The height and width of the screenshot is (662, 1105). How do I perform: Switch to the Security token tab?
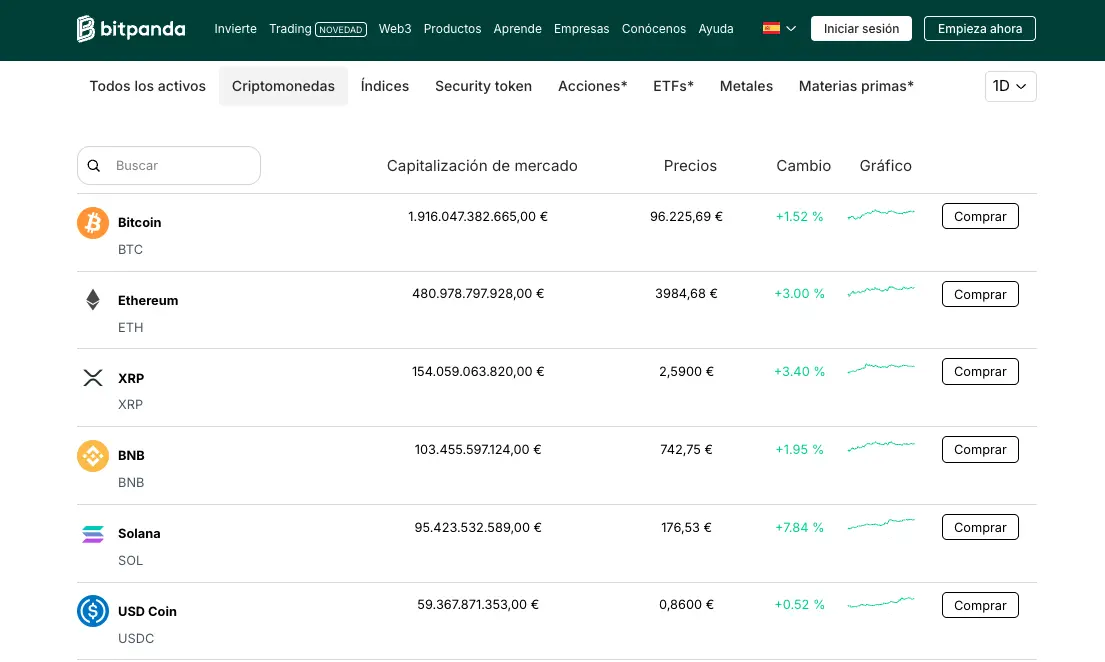tap(483, 86)
